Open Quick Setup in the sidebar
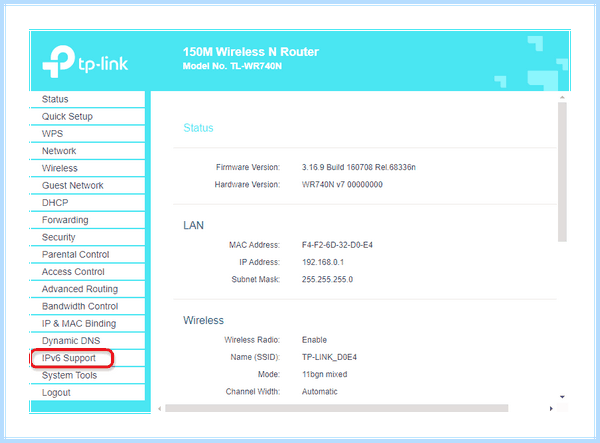 tap(67, 116)
